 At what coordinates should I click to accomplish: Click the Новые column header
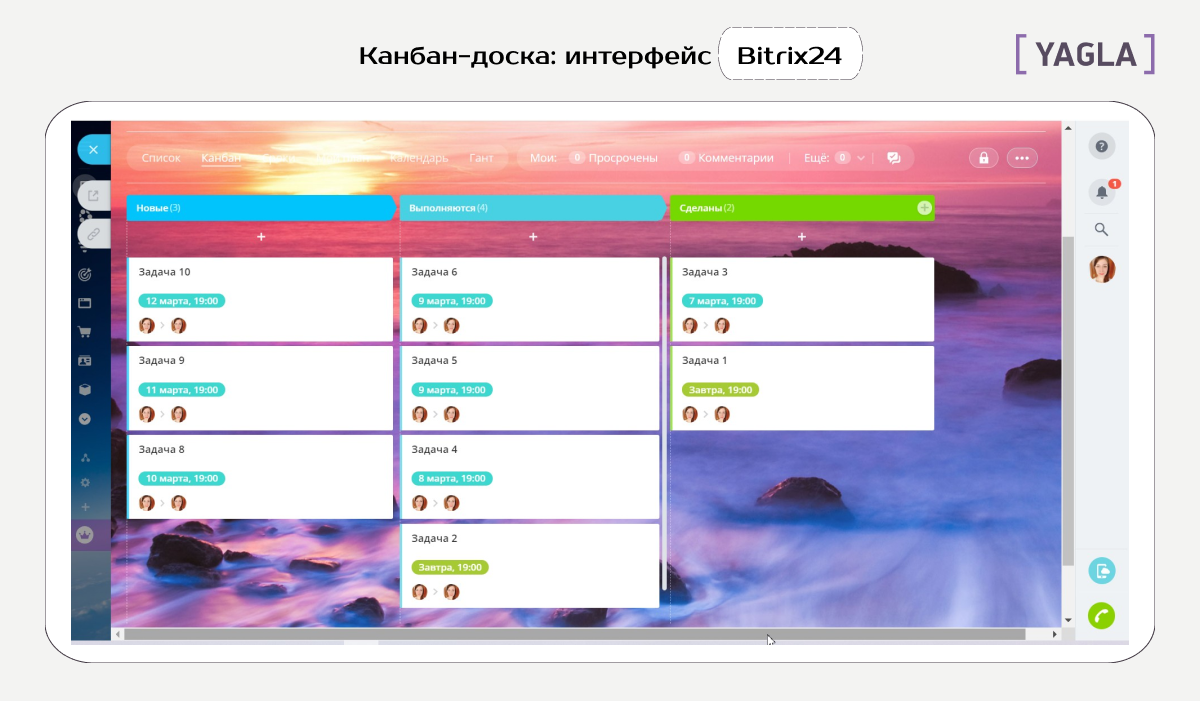(261, 208)
